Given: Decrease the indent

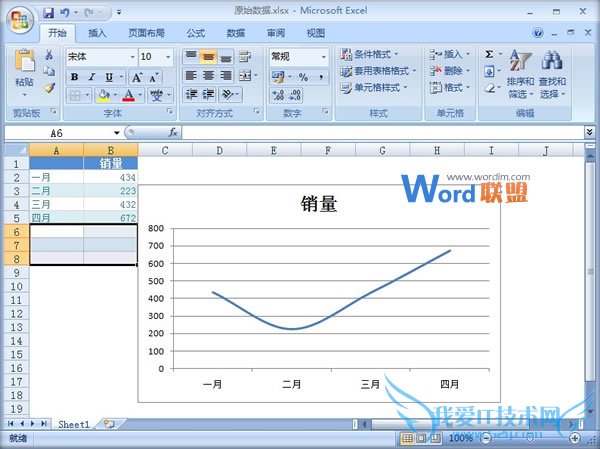Looking at the screenshot, I should (191, 94).
